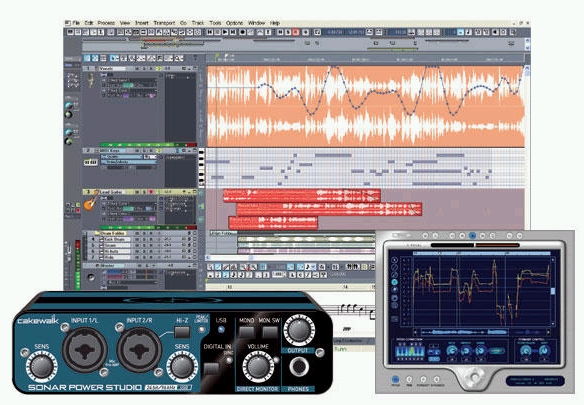Select the second red Lead Guitar clip
The height and width of the screenshot is (405, 584).
329,209
